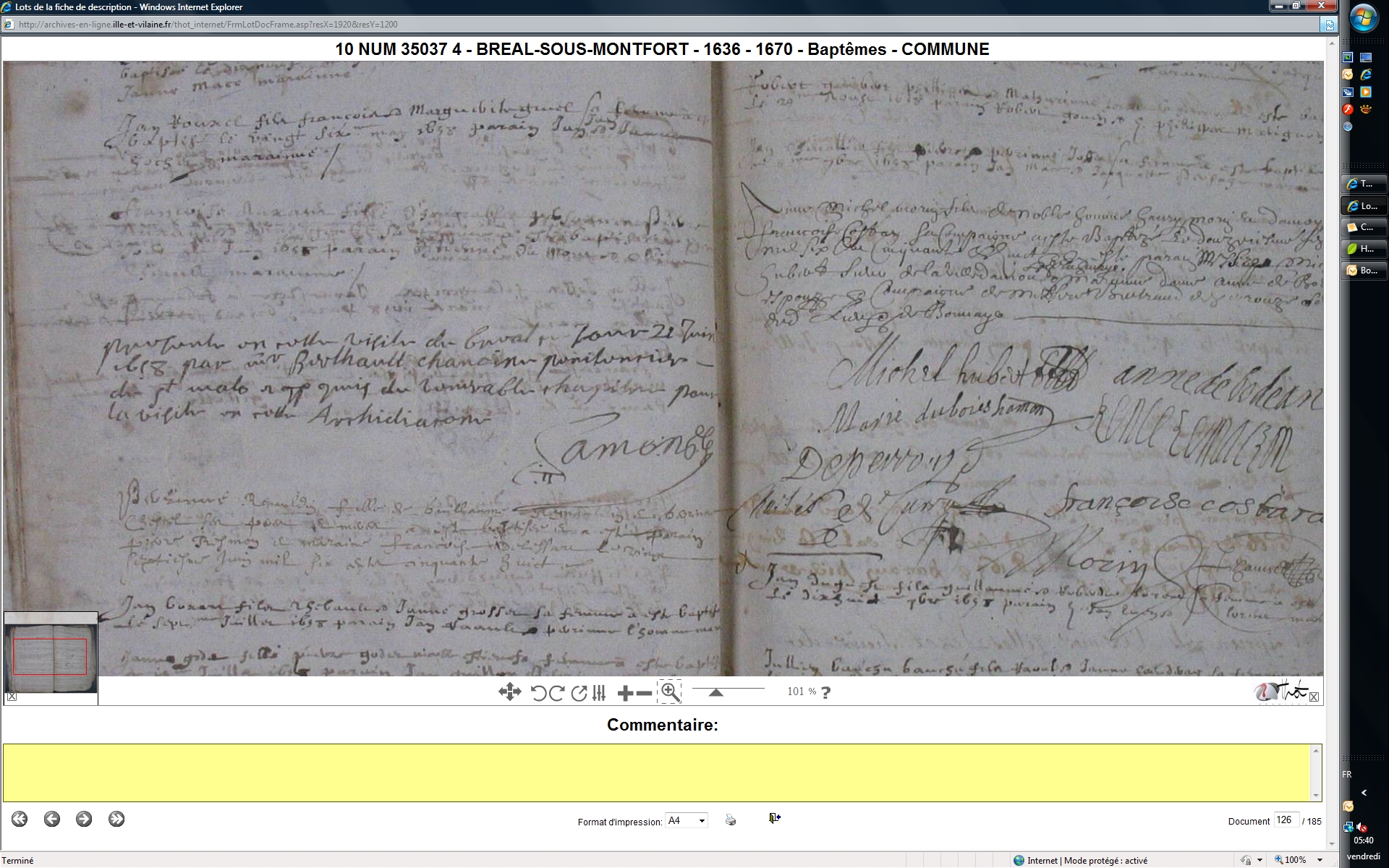Go to the previous document page

pos(51,819)
